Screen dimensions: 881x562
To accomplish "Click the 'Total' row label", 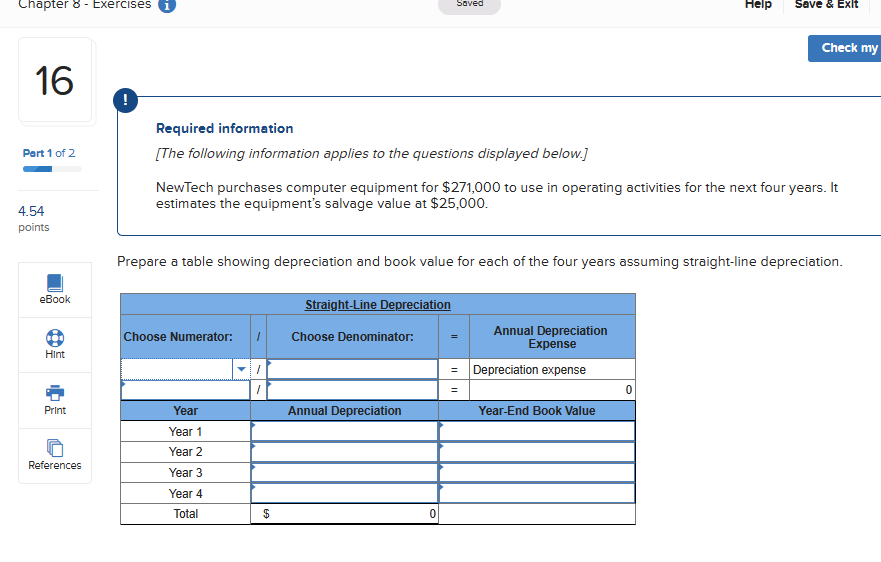I will pyautogui.click(x=185, y=514).
